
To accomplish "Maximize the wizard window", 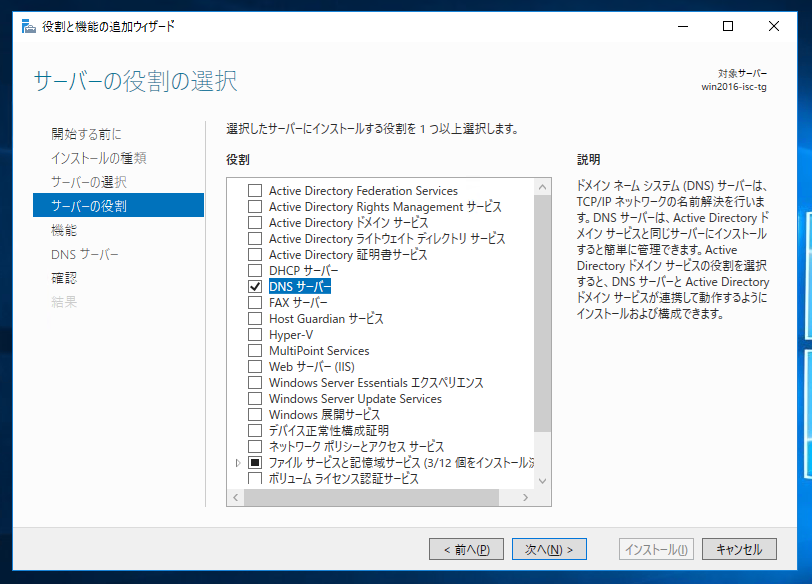I will click(x=728, y=26).
